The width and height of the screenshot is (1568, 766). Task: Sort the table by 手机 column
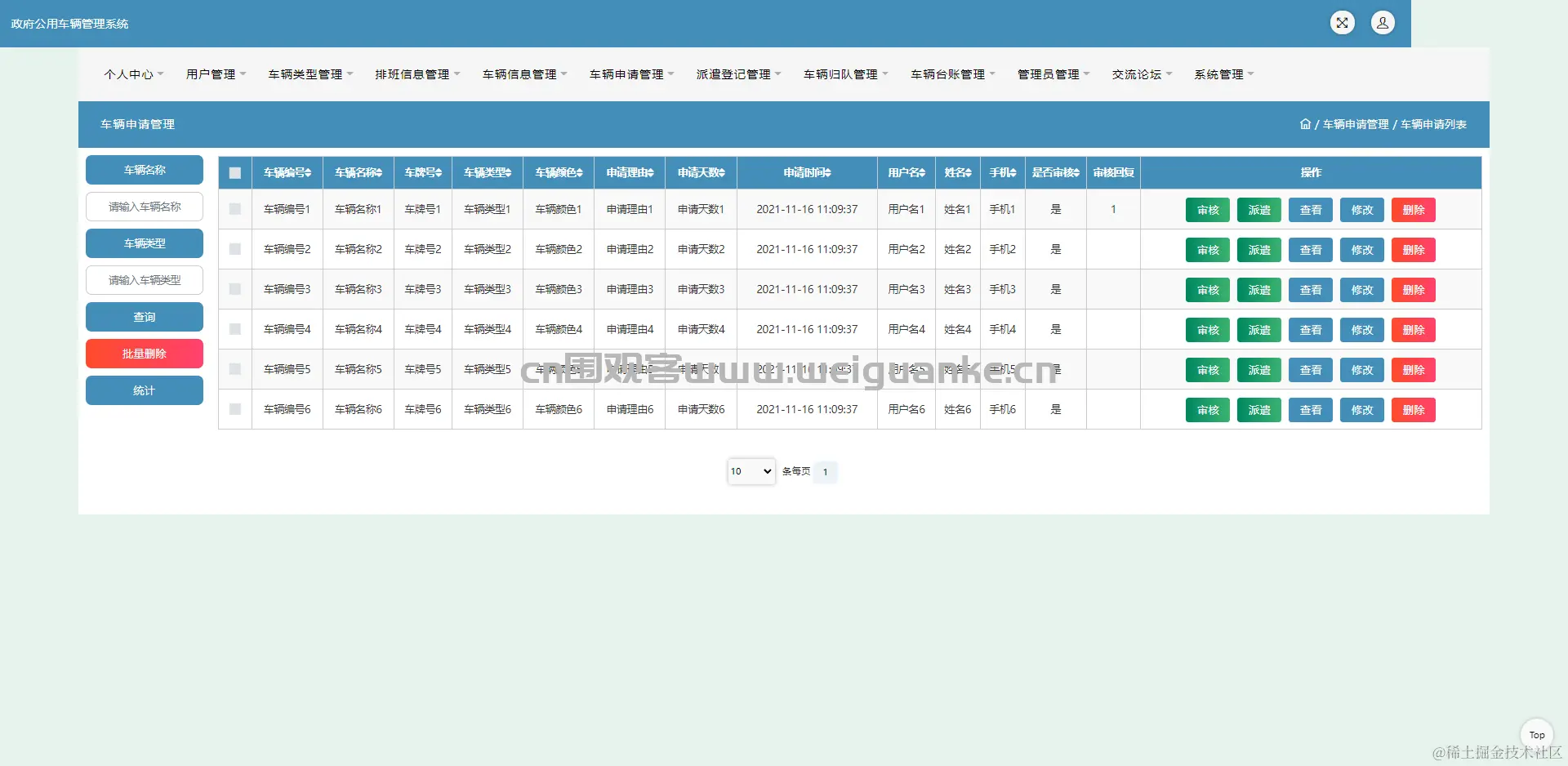(1003, 172)
